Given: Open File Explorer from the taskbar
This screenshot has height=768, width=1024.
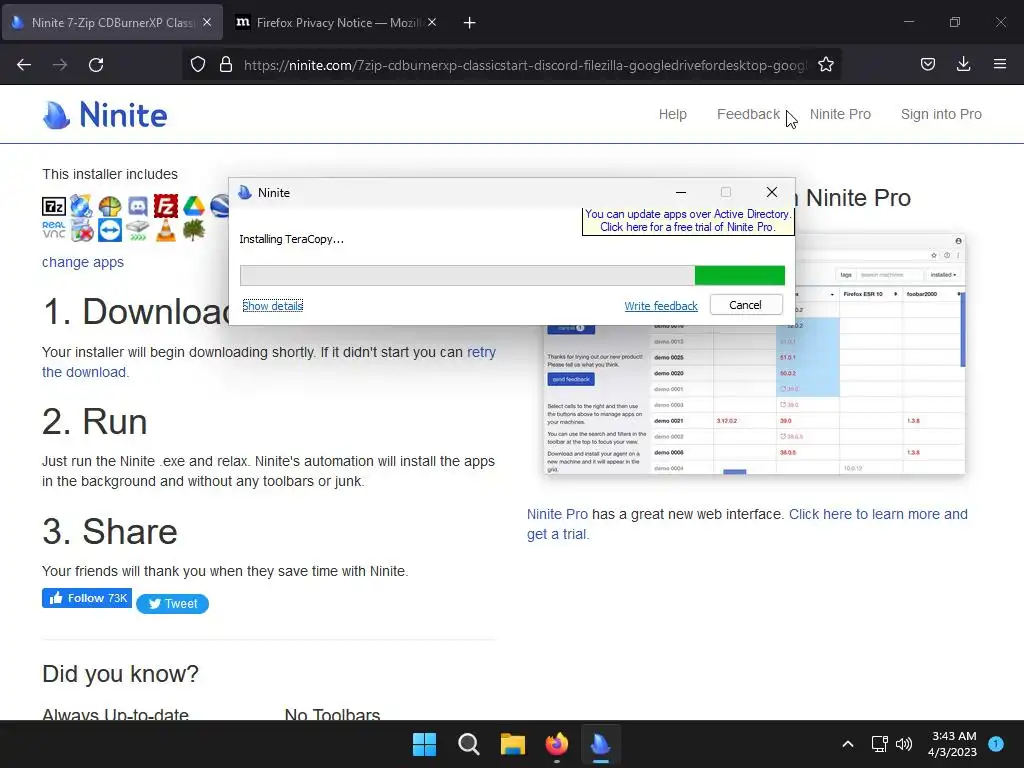Looking at the screenshot, I should click(513, 744).
